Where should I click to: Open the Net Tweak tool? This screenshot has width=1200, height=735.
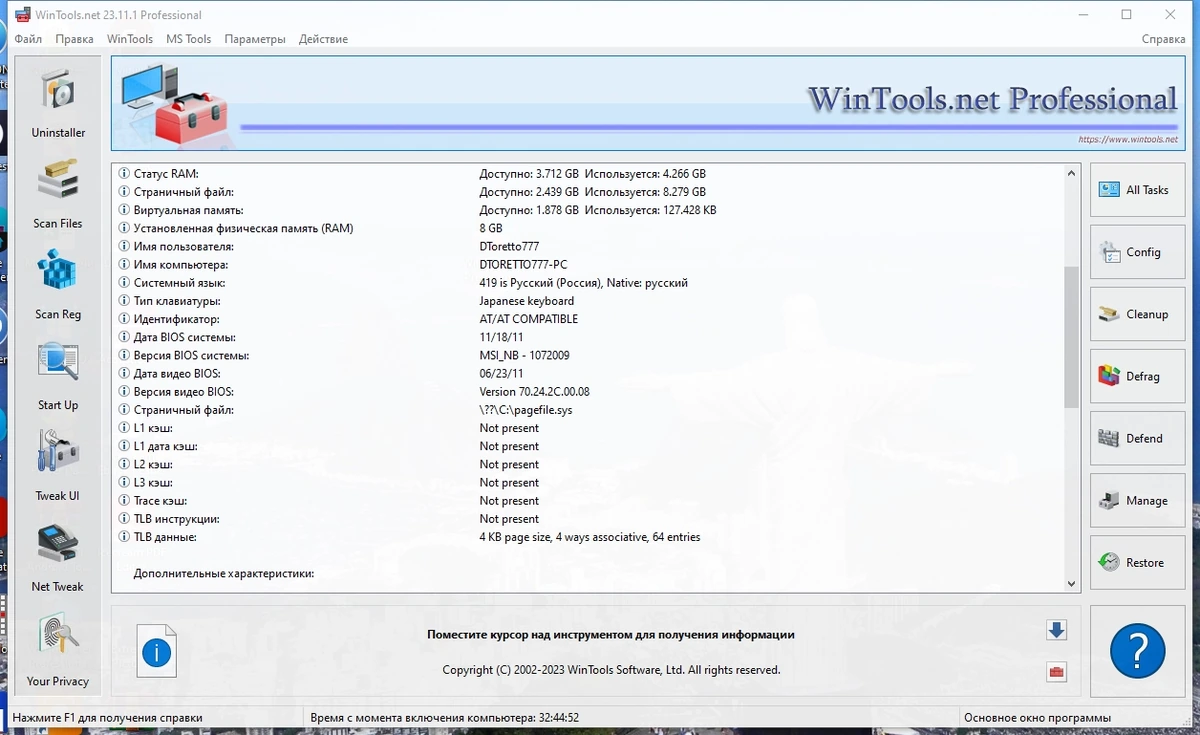(x=58, y=558)
